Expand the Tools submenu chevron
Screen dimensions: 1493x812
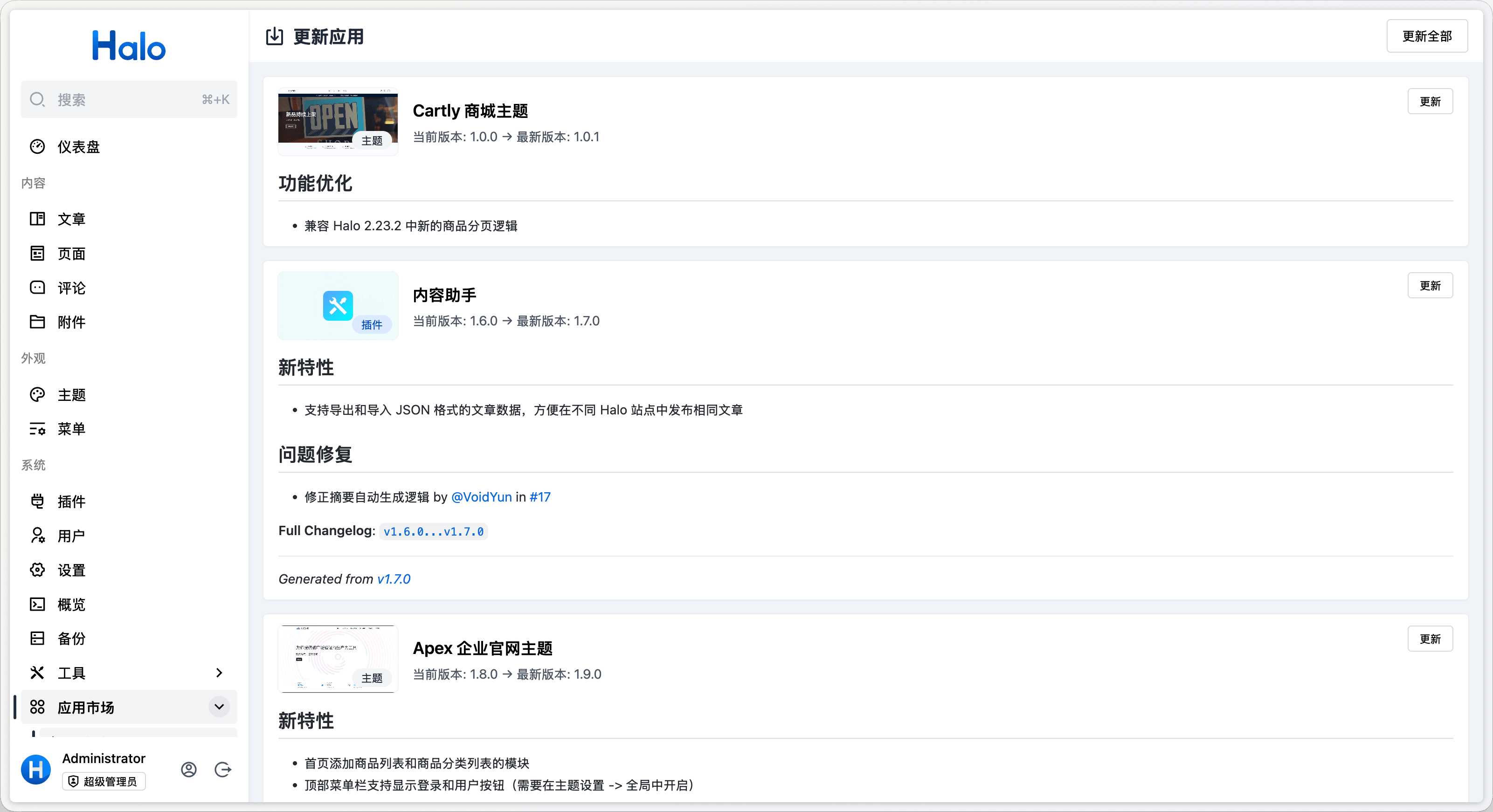[219, 672]
